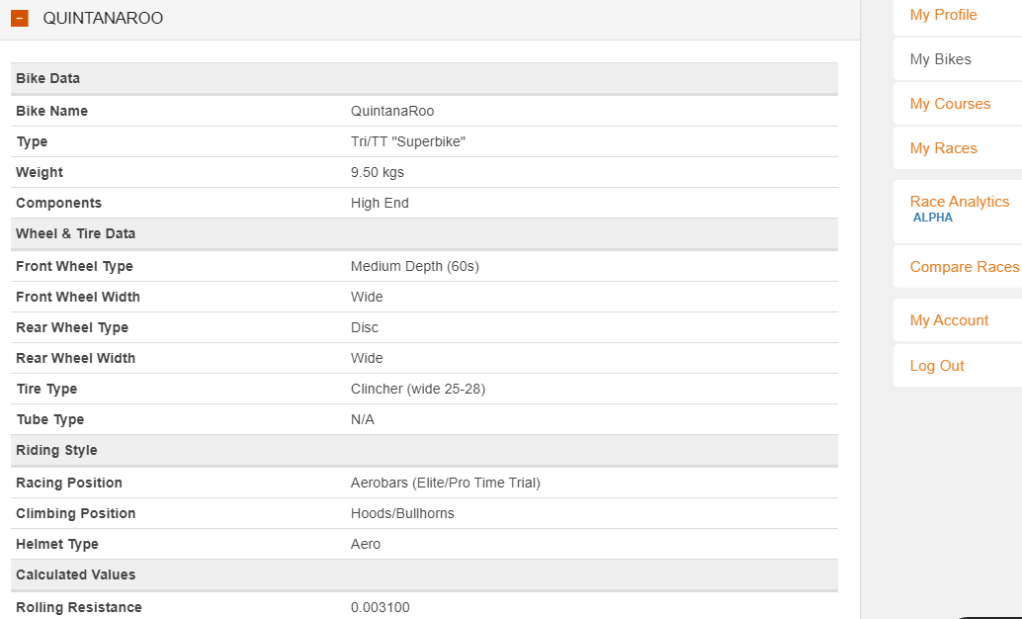Open My Courses from sidebar
The height and width of the screenshot is (619, 1022).
(950, 104)
